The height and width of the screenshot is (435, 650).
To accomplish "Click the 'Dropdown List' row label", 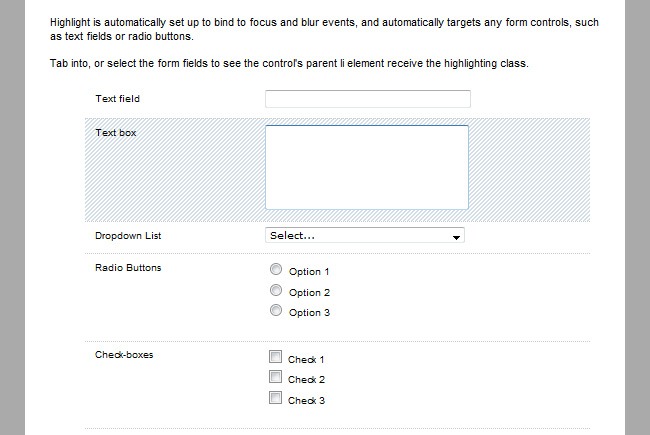I will pos(128,236).
